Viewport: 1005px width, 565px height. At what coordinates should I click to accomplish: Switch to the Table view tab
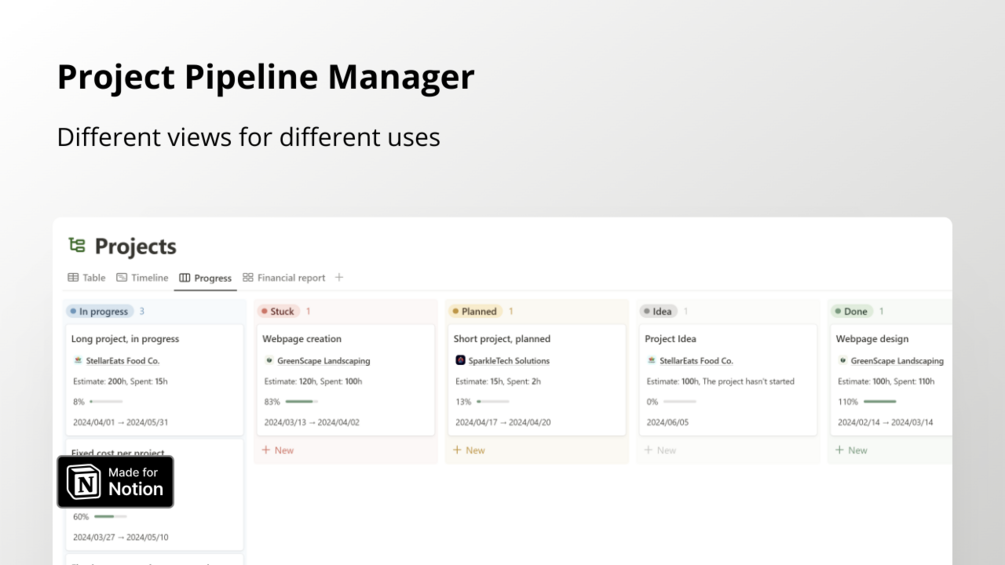pos(87,278)
